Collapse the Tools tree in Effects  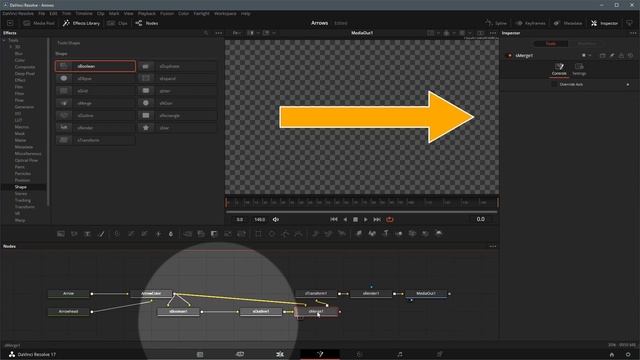point(4,40)
